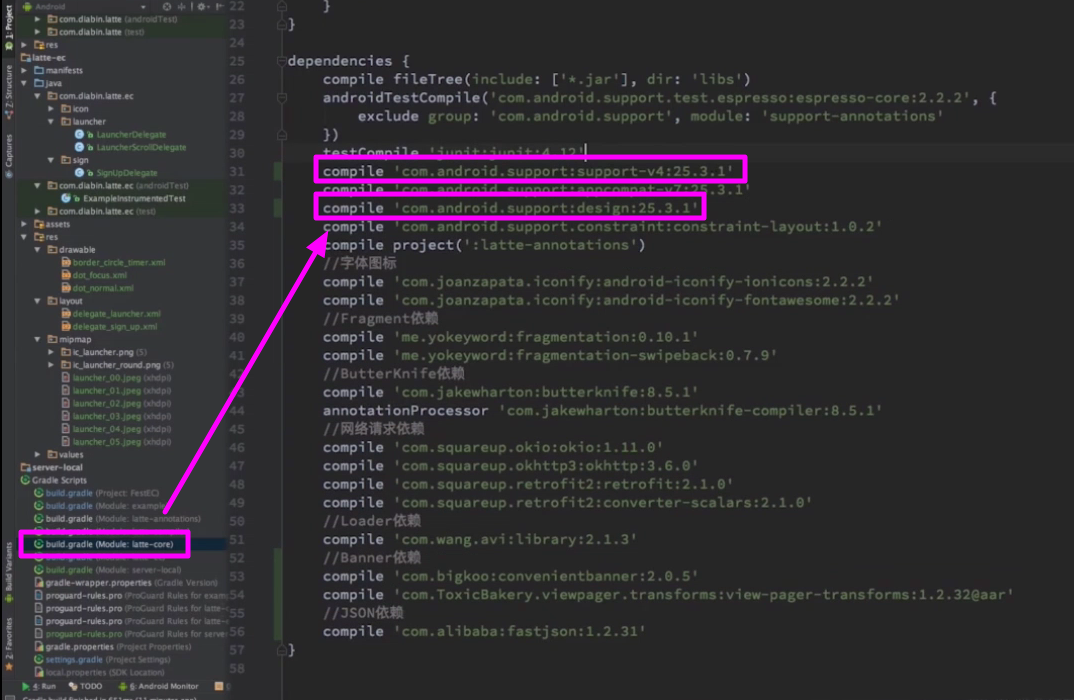Open delegate_sign_up.xml layout
Screen dimensions: 1074x700
pyautogui.click(x=114, y=327)
